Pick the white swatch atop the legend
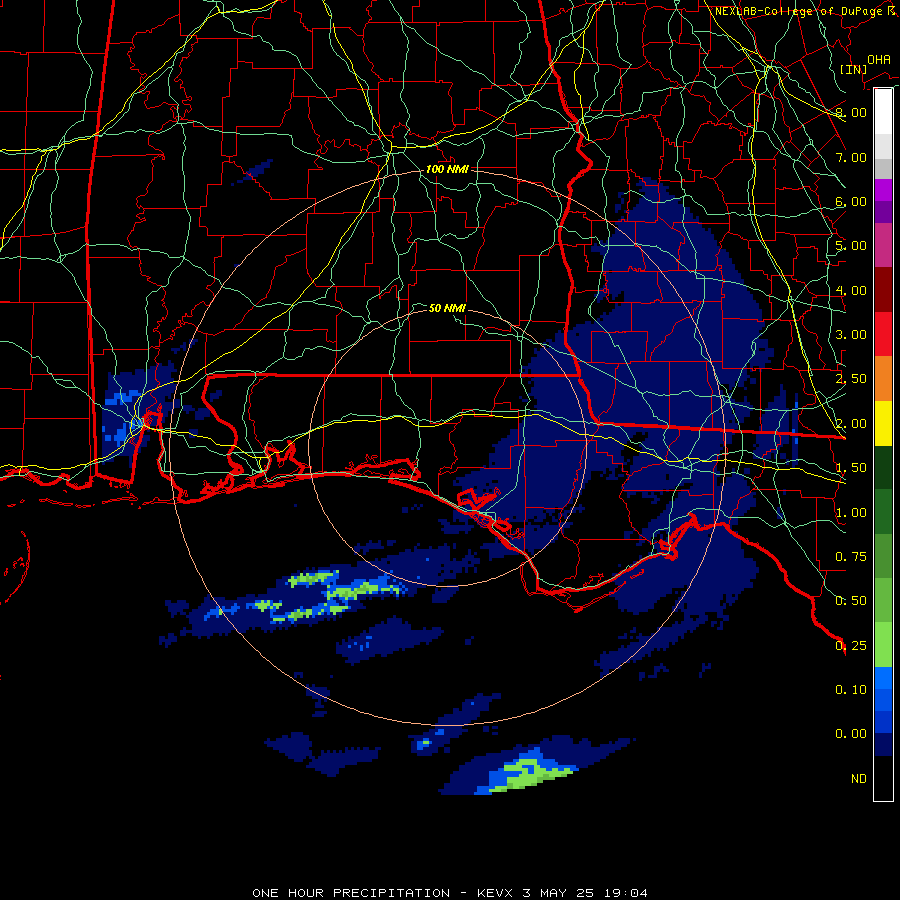Viewport: 900px width, 900px height. 883,112
